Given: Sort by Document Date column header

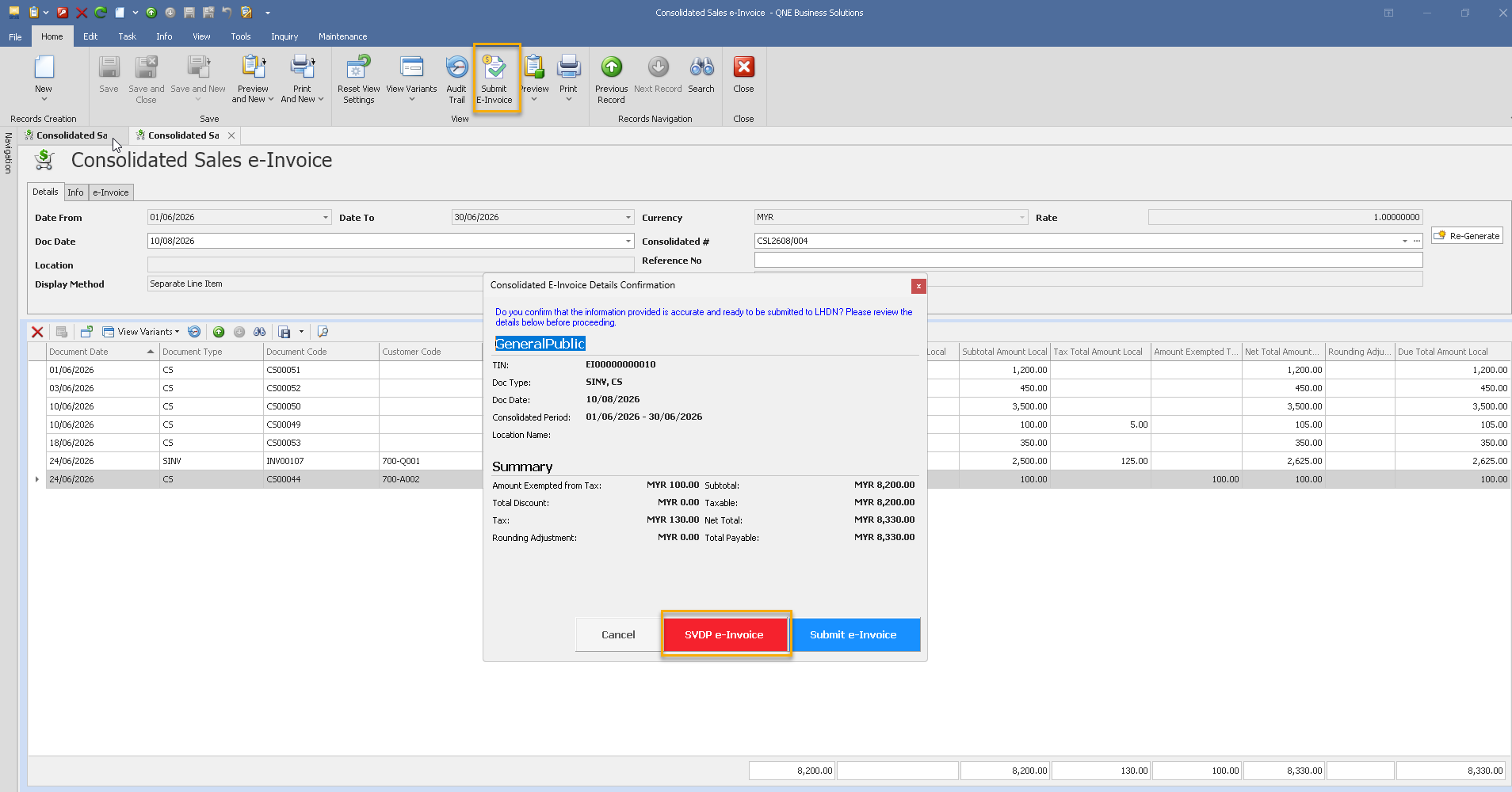Looking at the screenshot, I should point(102,352).
